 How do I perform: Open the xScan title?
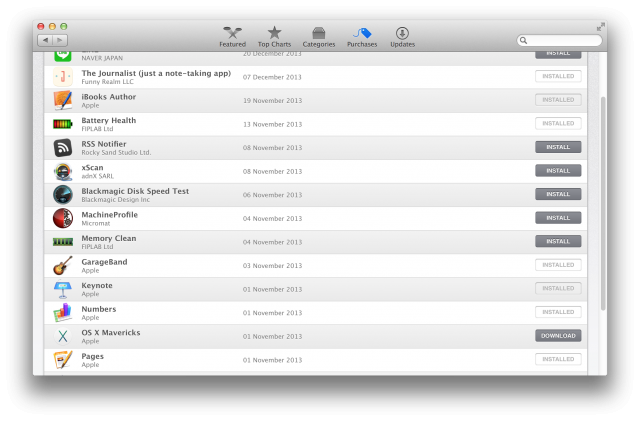(x=92, y=167)
